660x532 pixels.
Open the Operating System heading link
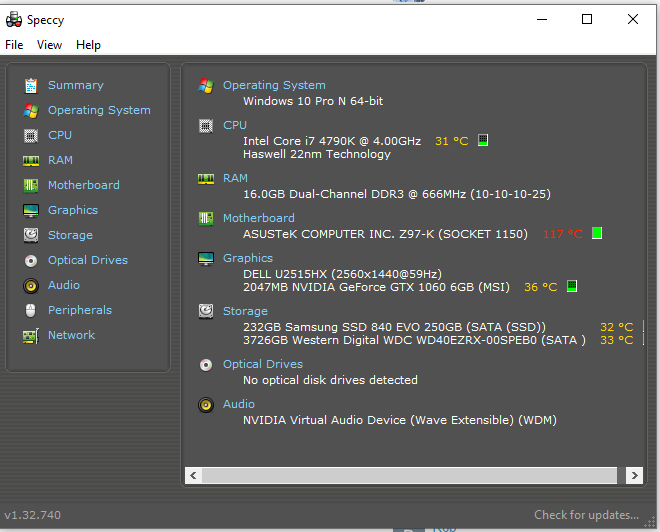click(273, 85)
